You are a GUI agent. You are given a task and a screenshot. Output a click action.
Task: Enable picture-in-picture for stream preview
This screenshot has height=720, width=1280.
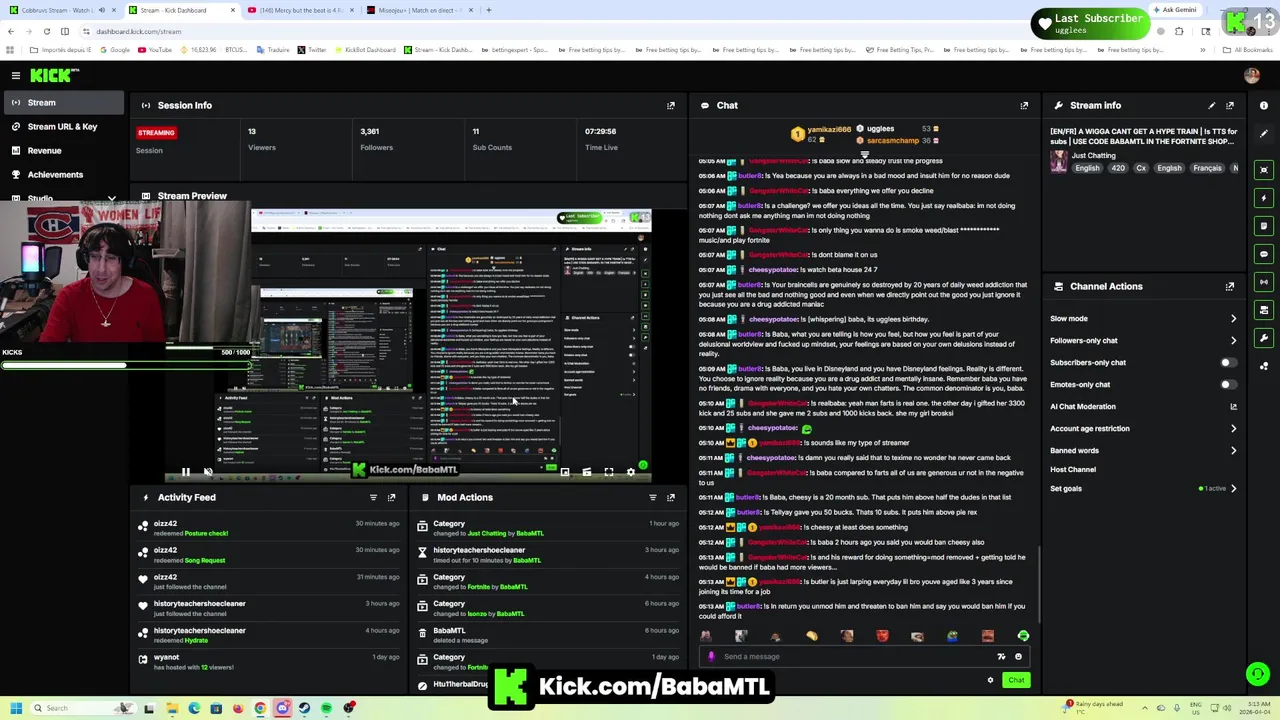pos(565,472)
